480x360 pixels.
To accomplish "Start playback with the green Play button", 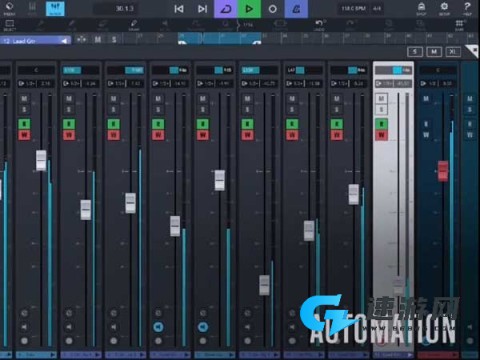I will coord(249,9).
